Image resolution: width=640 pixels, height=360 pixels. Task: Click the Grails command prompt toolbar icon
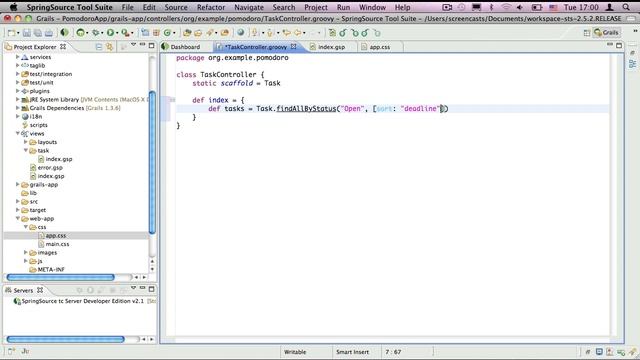tap(80, 33)
